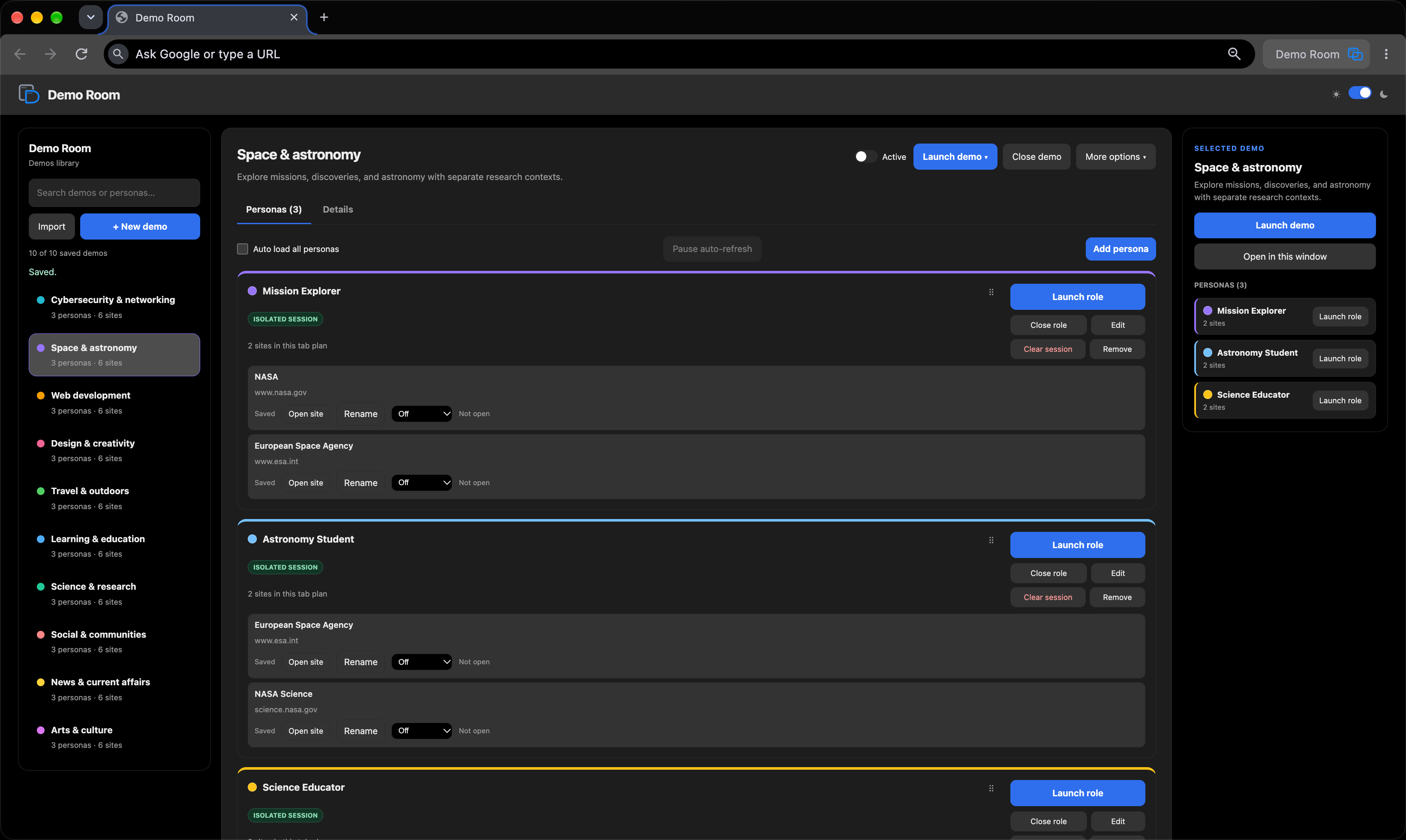
Task: Launch role for Science Educator in sidebar
Action: [1340, 400]
